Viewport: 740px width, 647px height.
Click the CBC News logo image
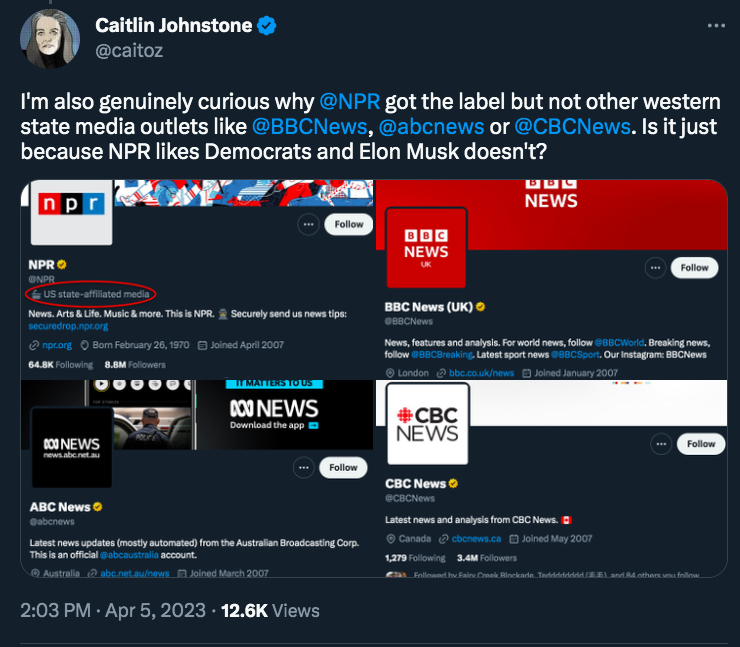(x=428, y=424)
